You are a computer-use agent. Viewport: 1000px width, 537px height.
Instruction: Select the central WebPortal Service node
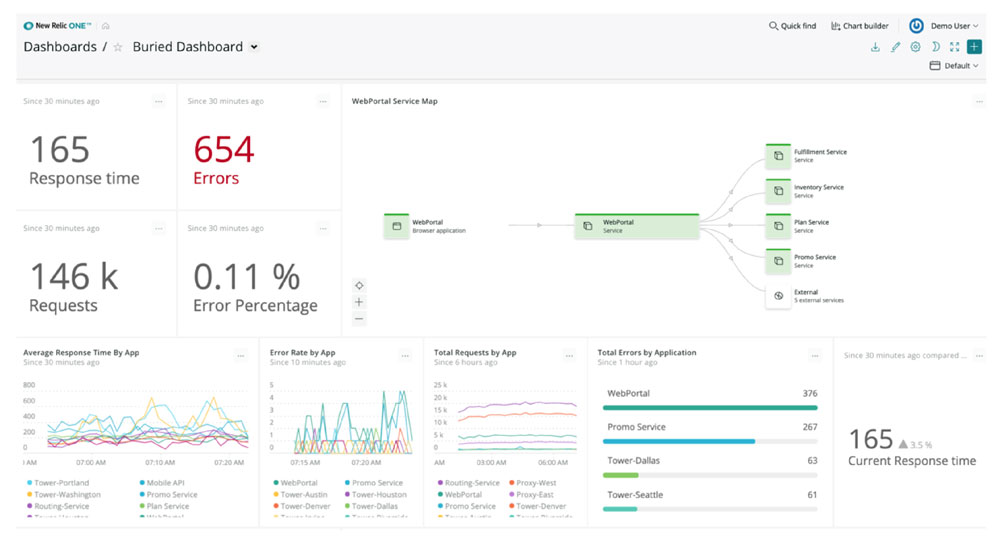[x=636, y=226]
